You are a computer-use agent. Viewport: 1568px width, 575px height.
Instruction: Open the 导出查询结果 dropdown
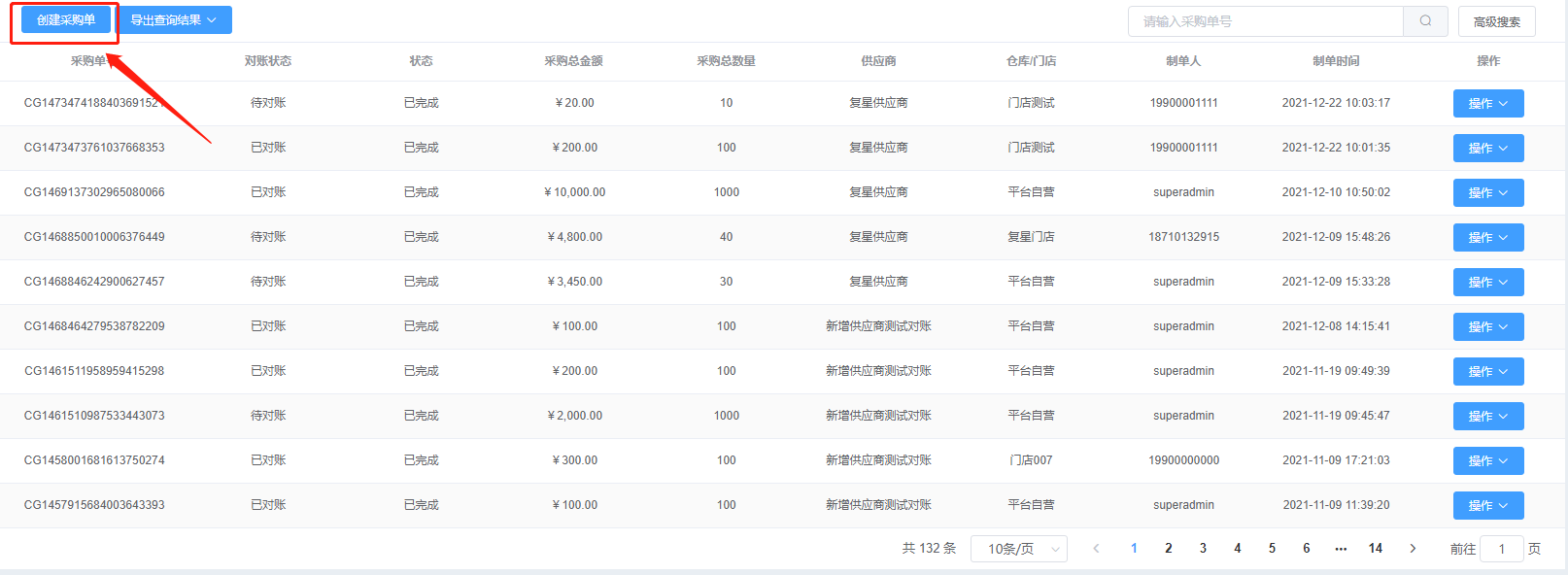tap(174, 20)
